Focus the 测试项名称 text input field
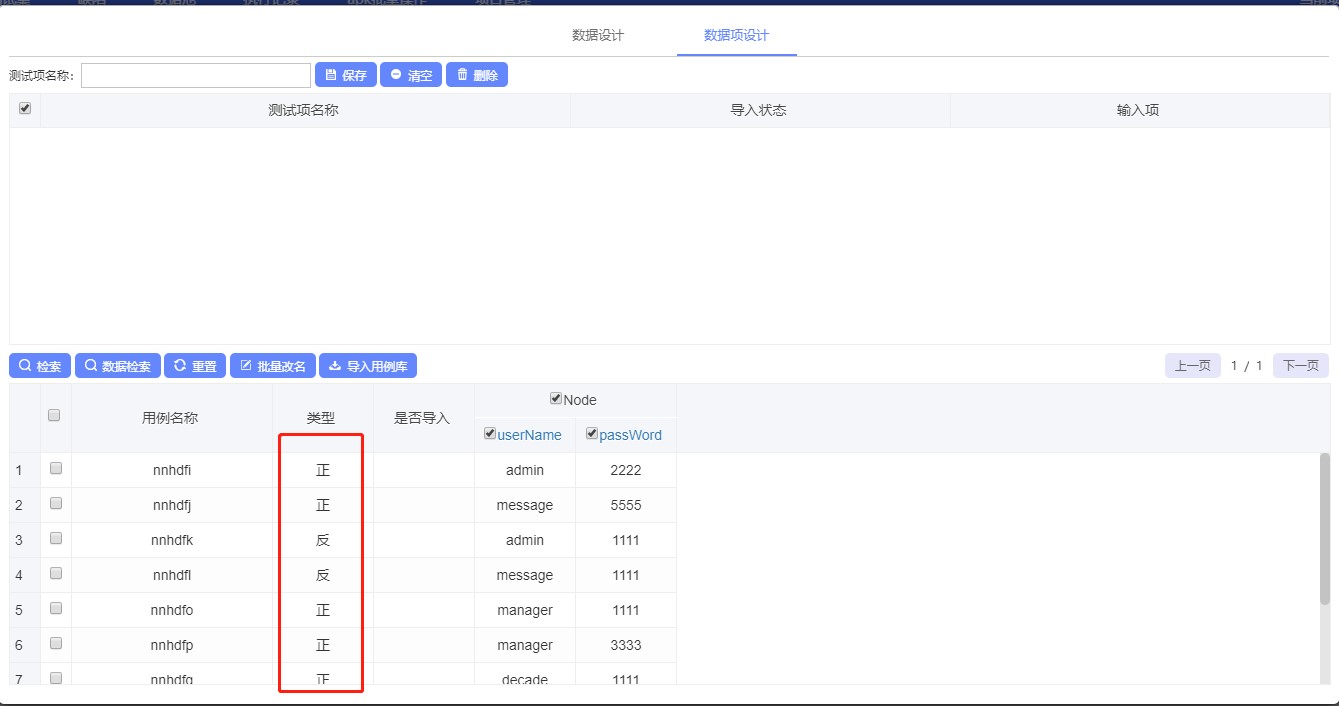 point(196,76)
